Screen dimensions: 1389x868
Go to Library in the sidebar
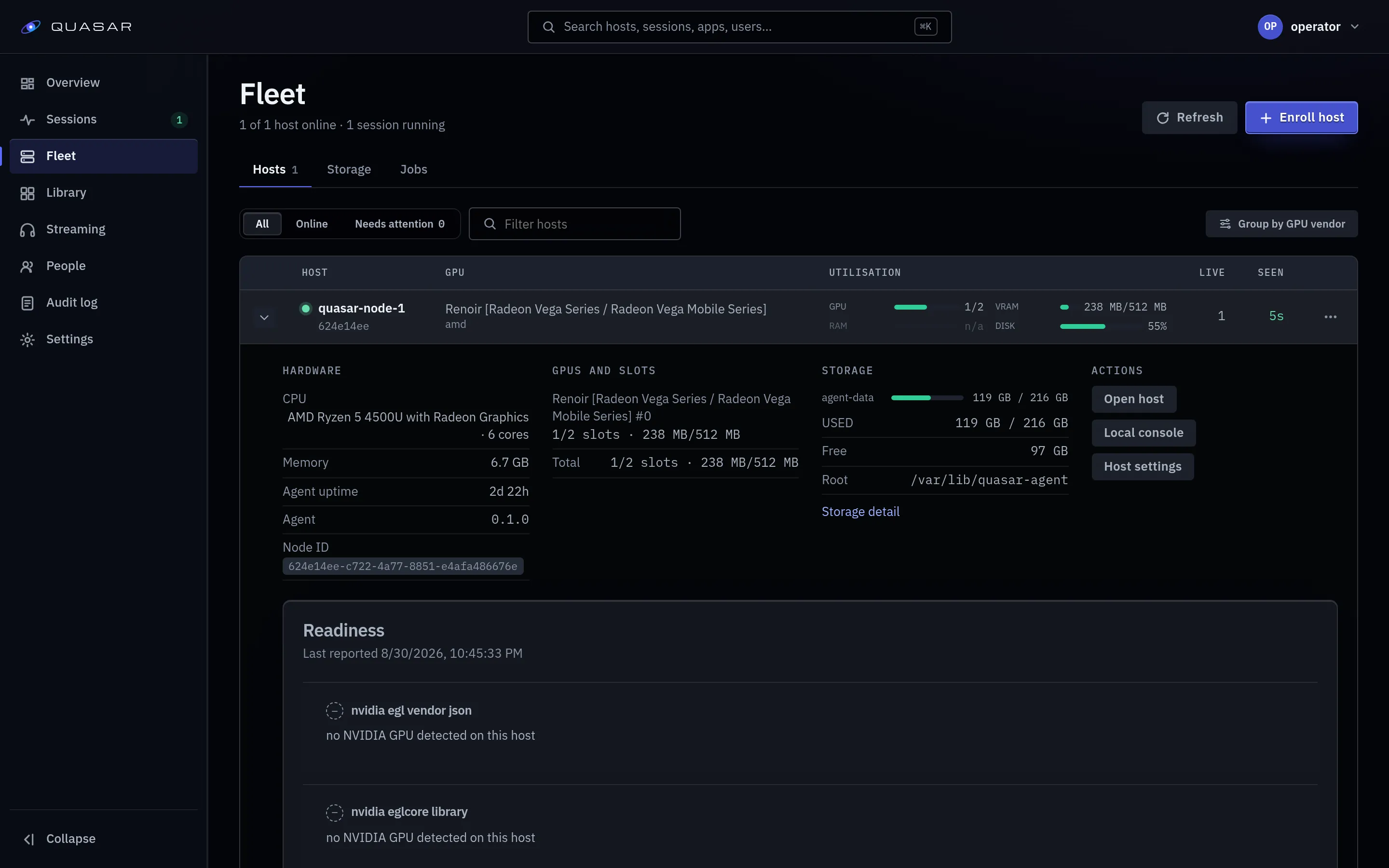(x=104, y=193)
